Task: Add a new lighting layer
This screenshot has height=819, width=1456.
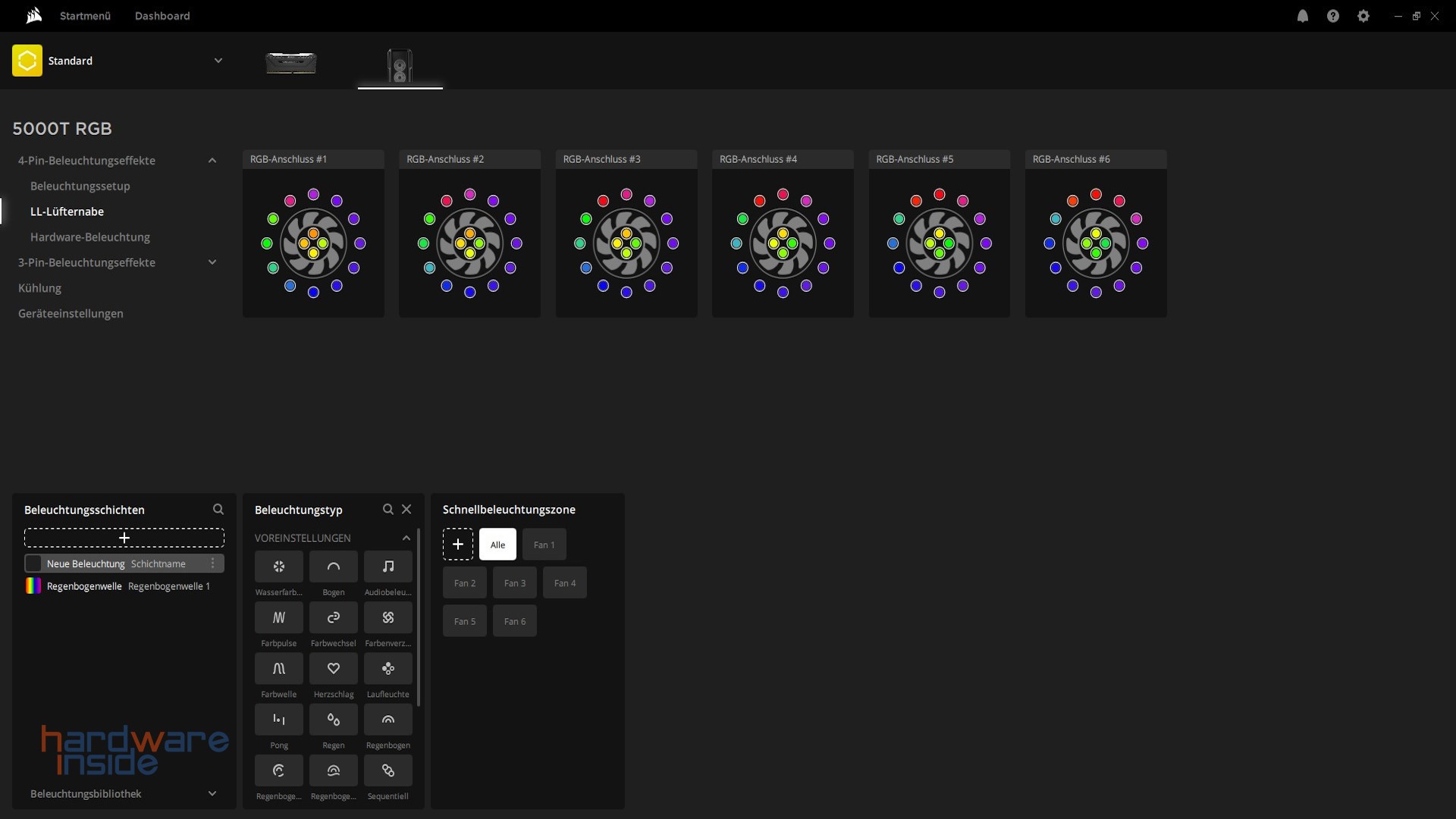Action: pos(124,538)
